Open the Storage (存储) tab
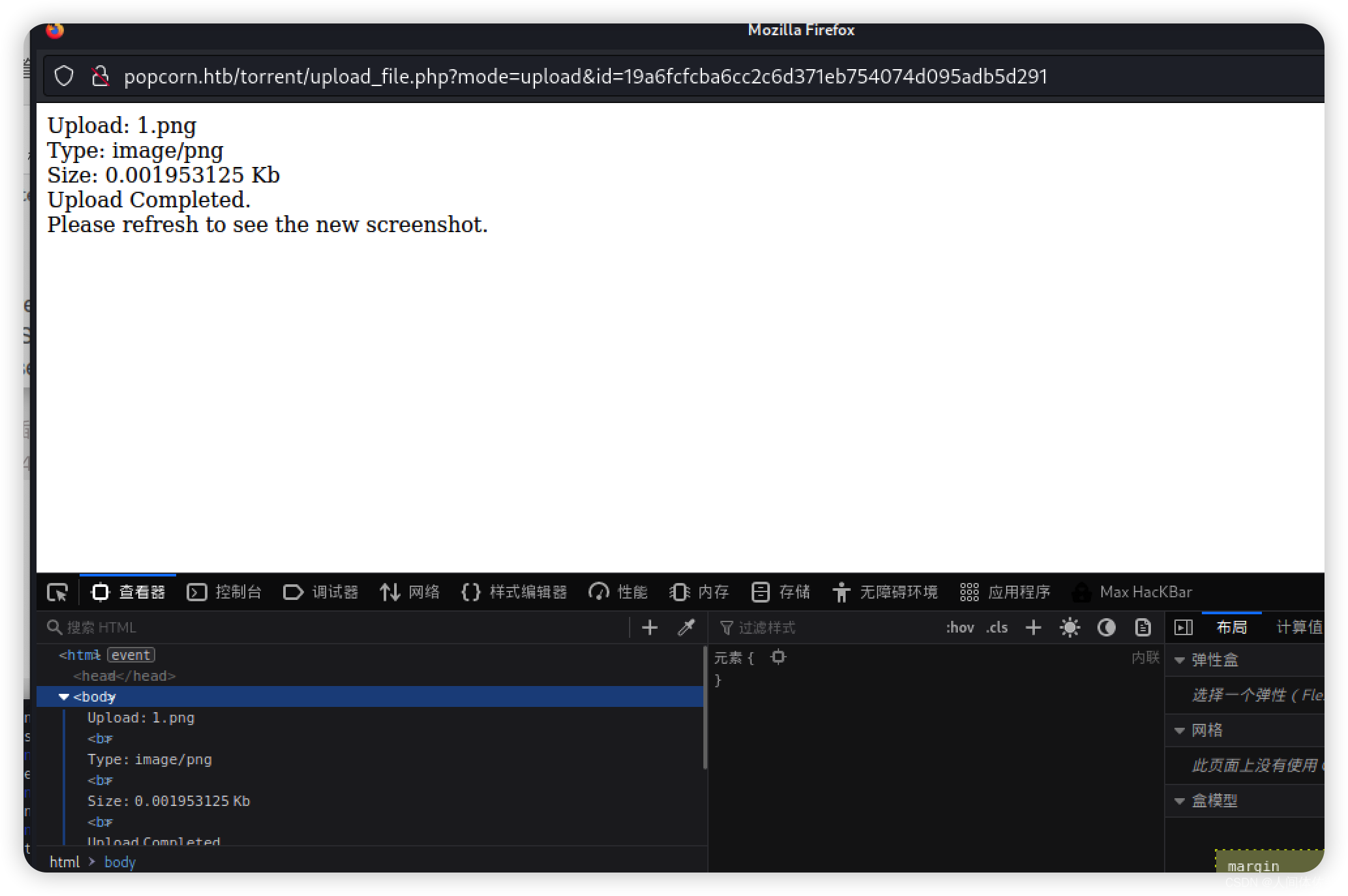This screenshot has height=896, width=1348. [x=780, y=592]
